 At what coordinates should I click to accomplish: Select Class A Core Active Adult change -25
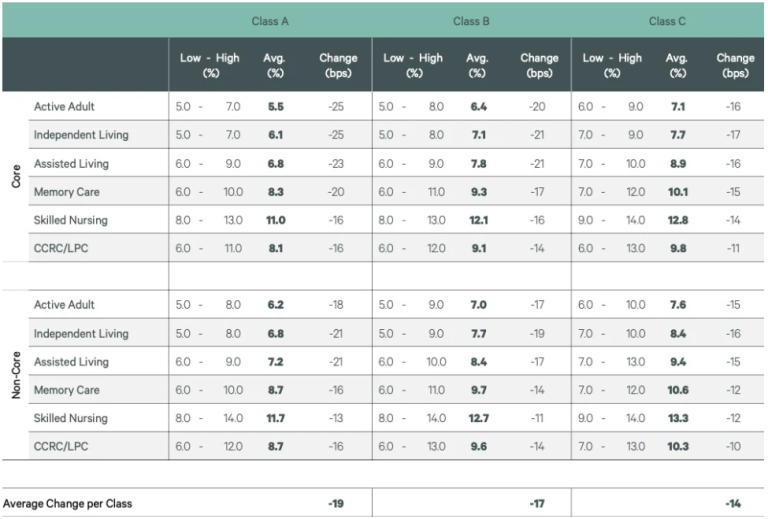338,106
